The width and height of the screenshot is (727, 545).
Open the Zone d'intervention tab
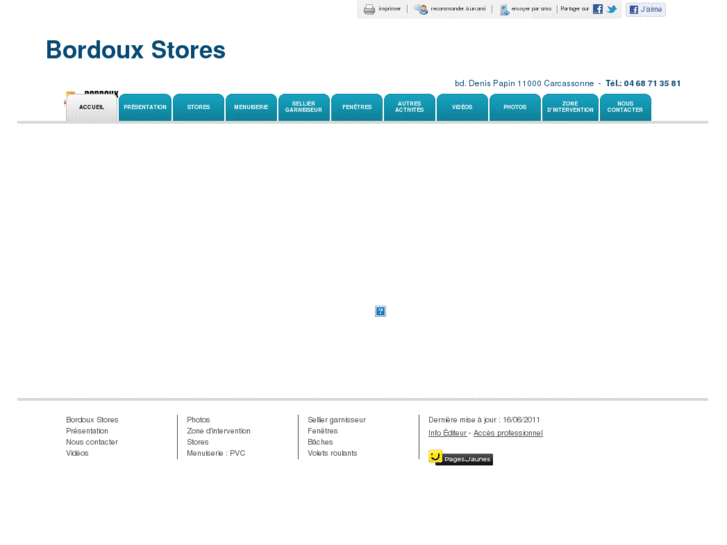[570, 108]
